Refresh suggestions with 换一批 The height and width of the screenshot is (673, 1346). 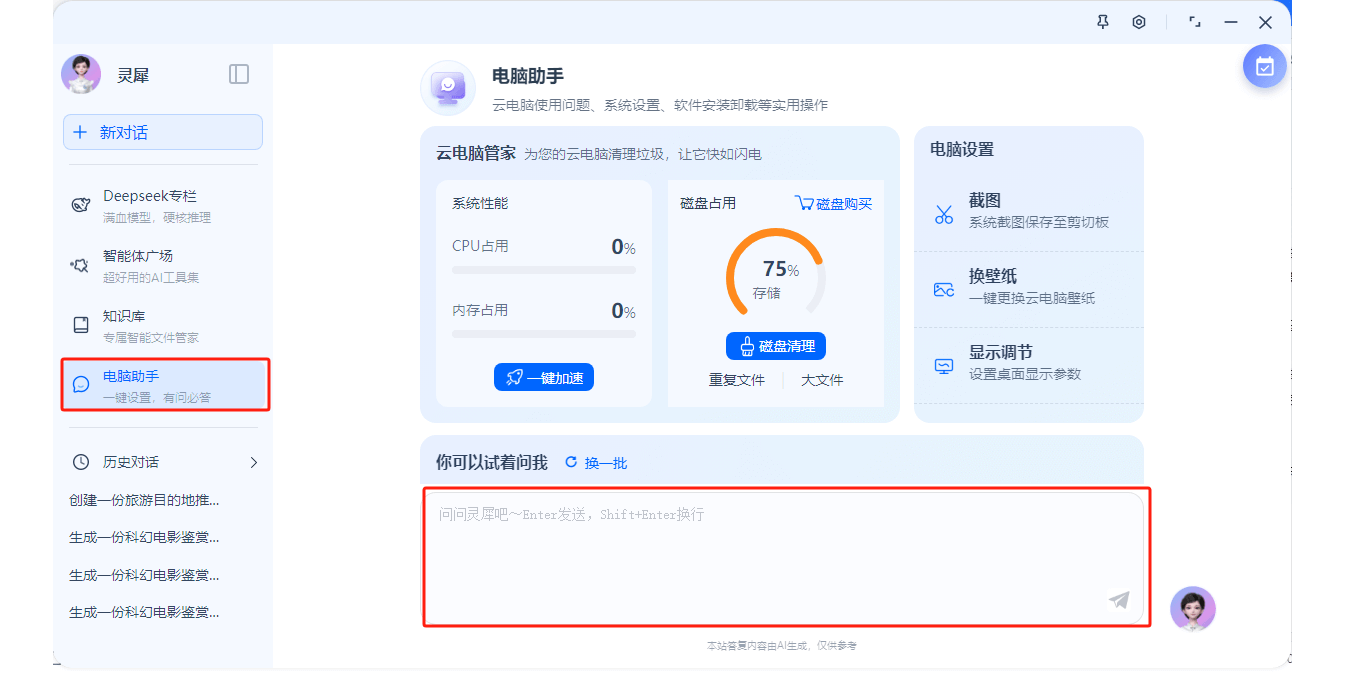pos(596,462)
